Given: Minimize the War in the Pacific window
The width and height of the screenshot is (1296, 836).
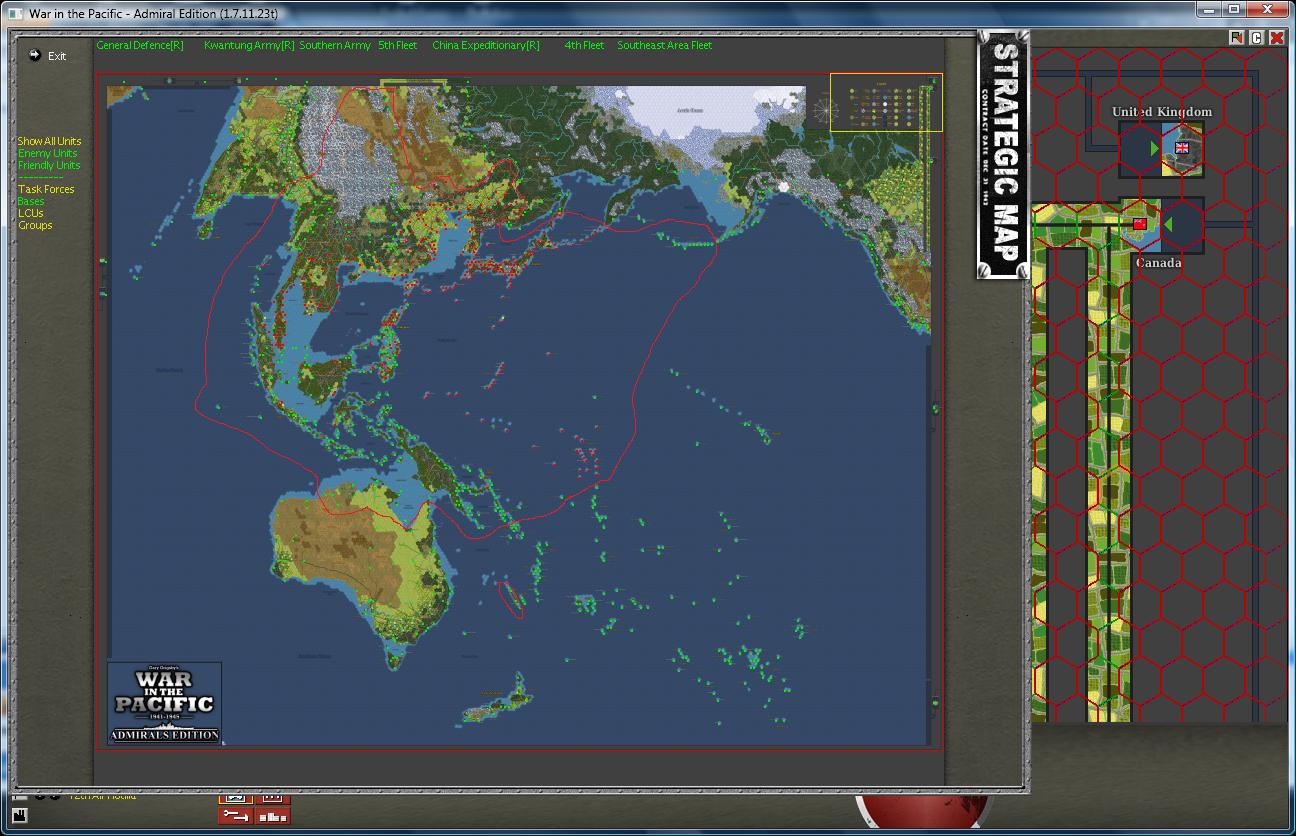Looking at the screenshot, I should [x=1211, y=9].
